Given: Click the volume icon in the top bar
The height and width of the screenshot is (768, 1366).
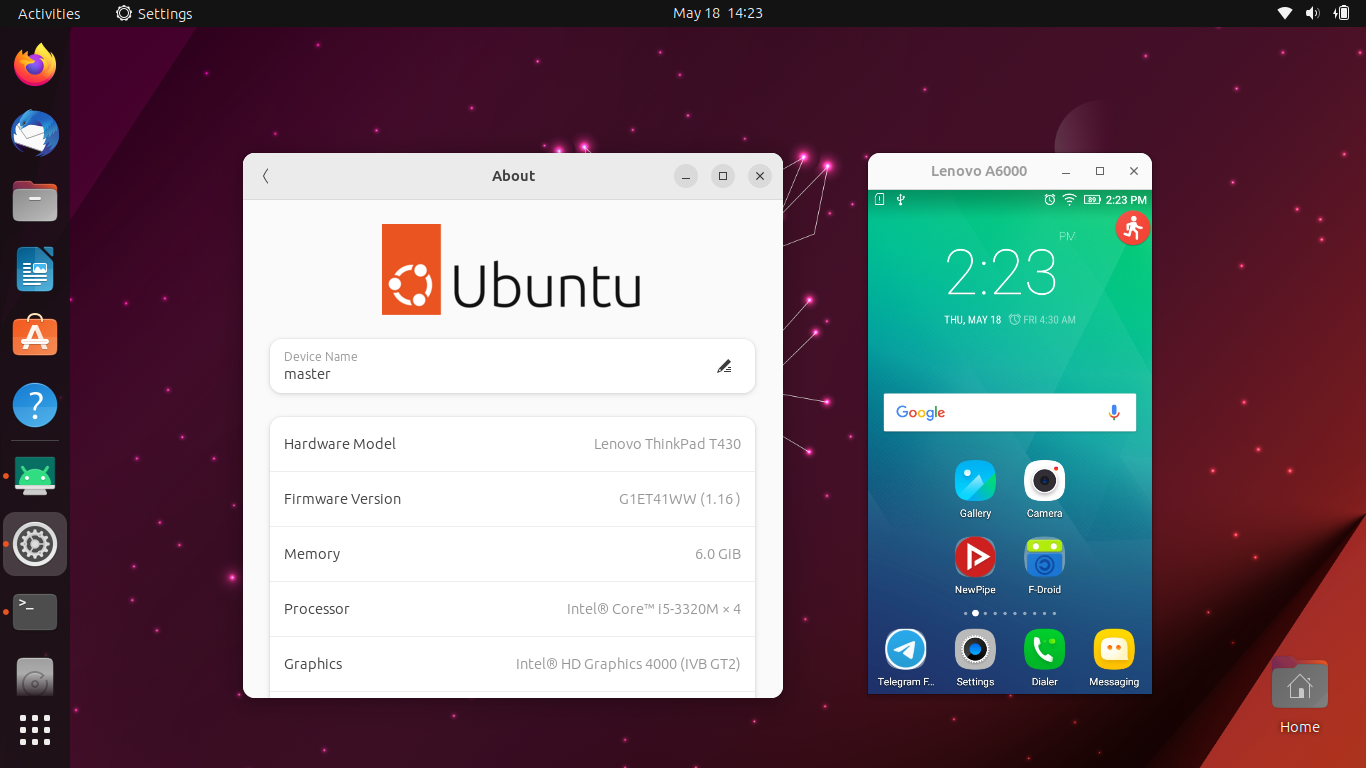Looking at the screenshot, I should tap(1312, 13).
